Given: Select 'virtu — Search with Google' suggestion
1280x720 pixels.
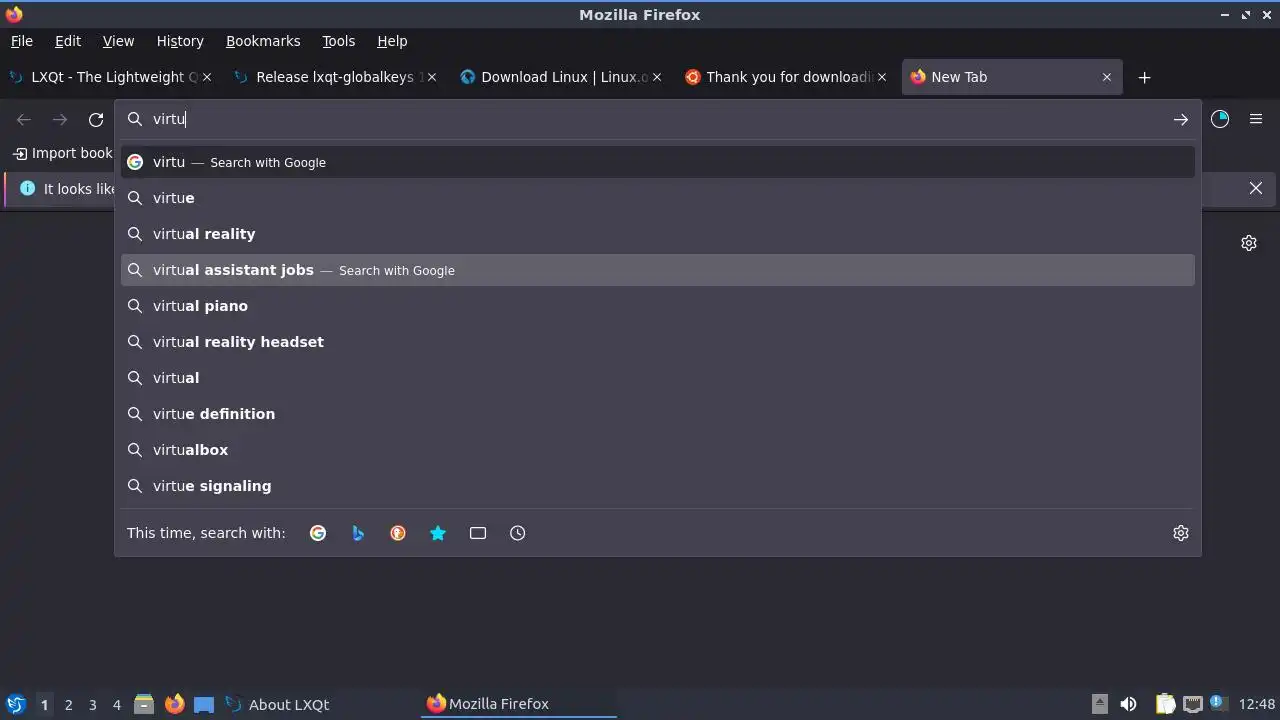Looking at the screenshot, I should 658,162.
